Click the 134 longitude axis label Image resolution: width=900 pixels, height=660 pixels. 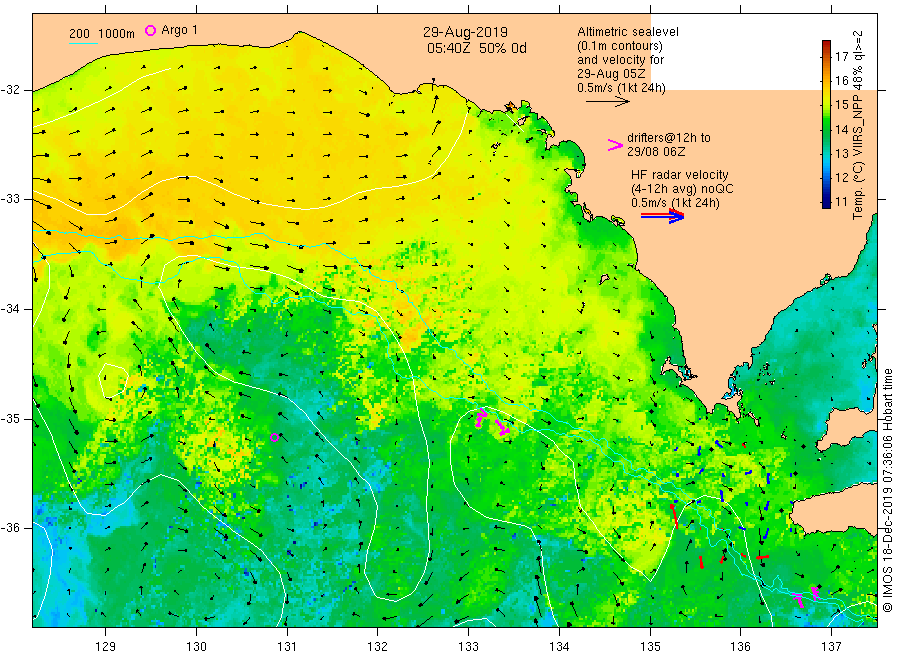[559, 647]
